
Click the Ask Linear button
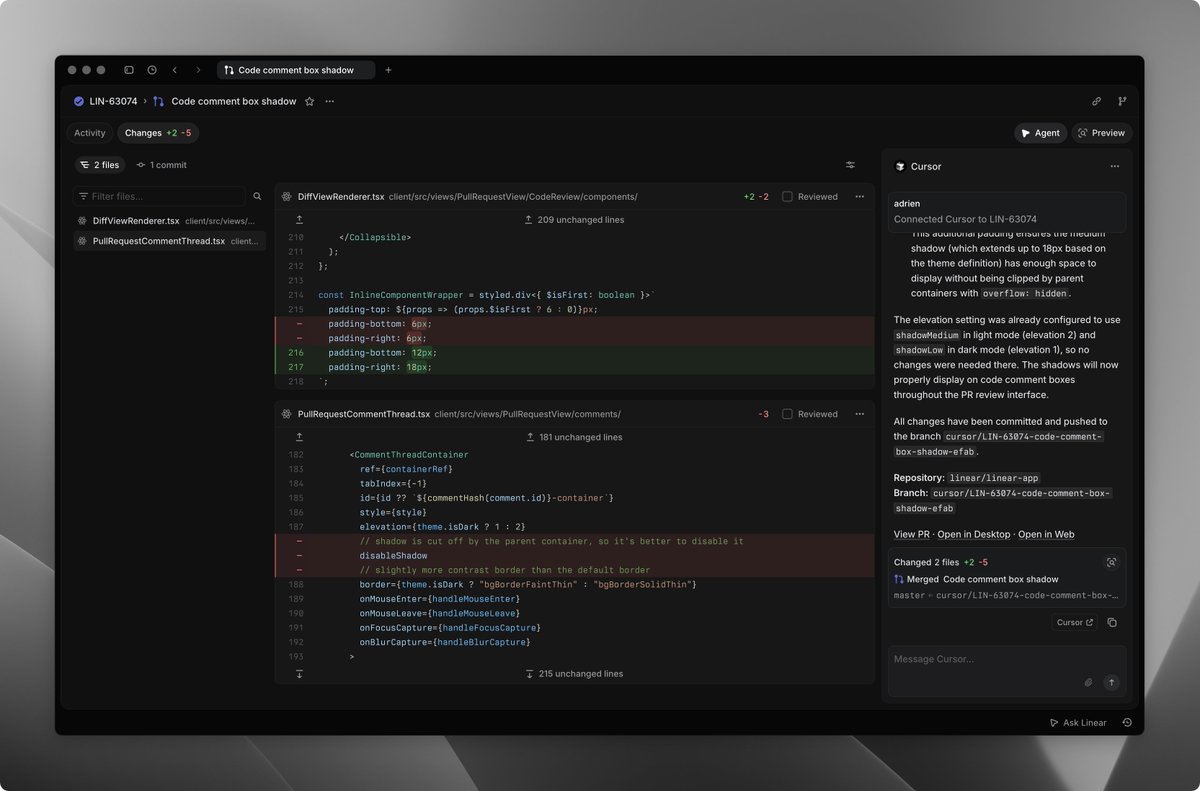tap(1078, 722)
